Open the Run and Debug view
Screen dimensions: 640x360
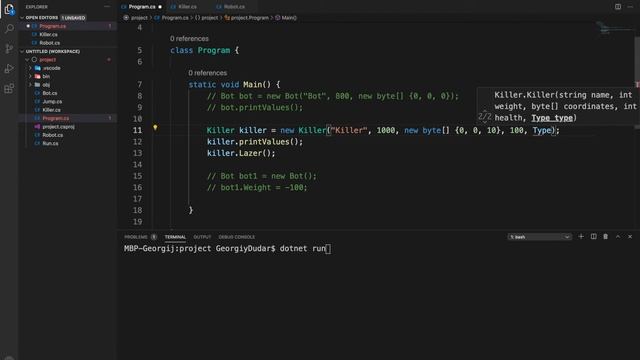[x=9, y=69]
